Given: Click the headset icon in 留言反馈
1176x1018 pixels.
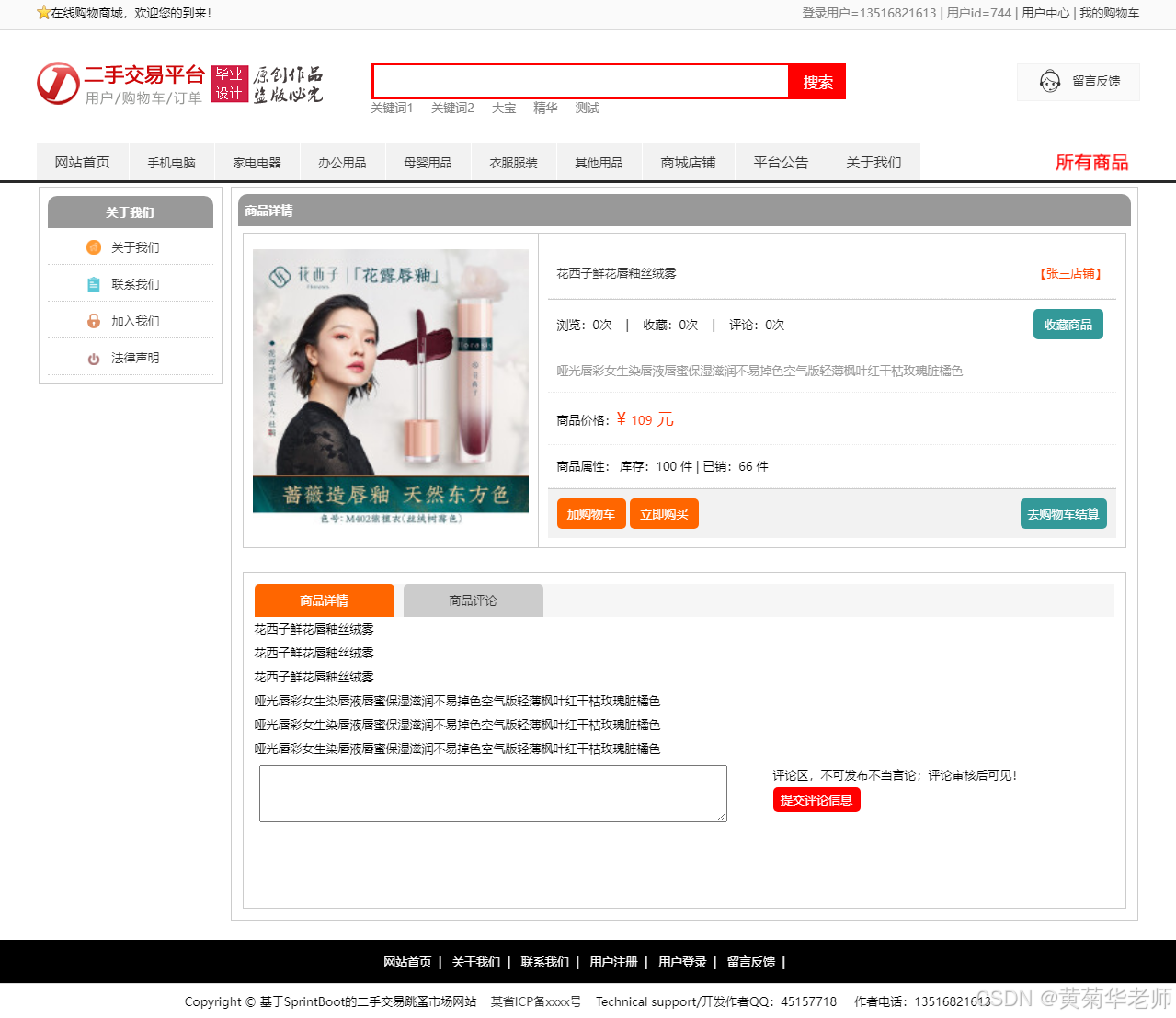Looking at the screenshot, I should pyautogui.click(x=1048, y=82).
